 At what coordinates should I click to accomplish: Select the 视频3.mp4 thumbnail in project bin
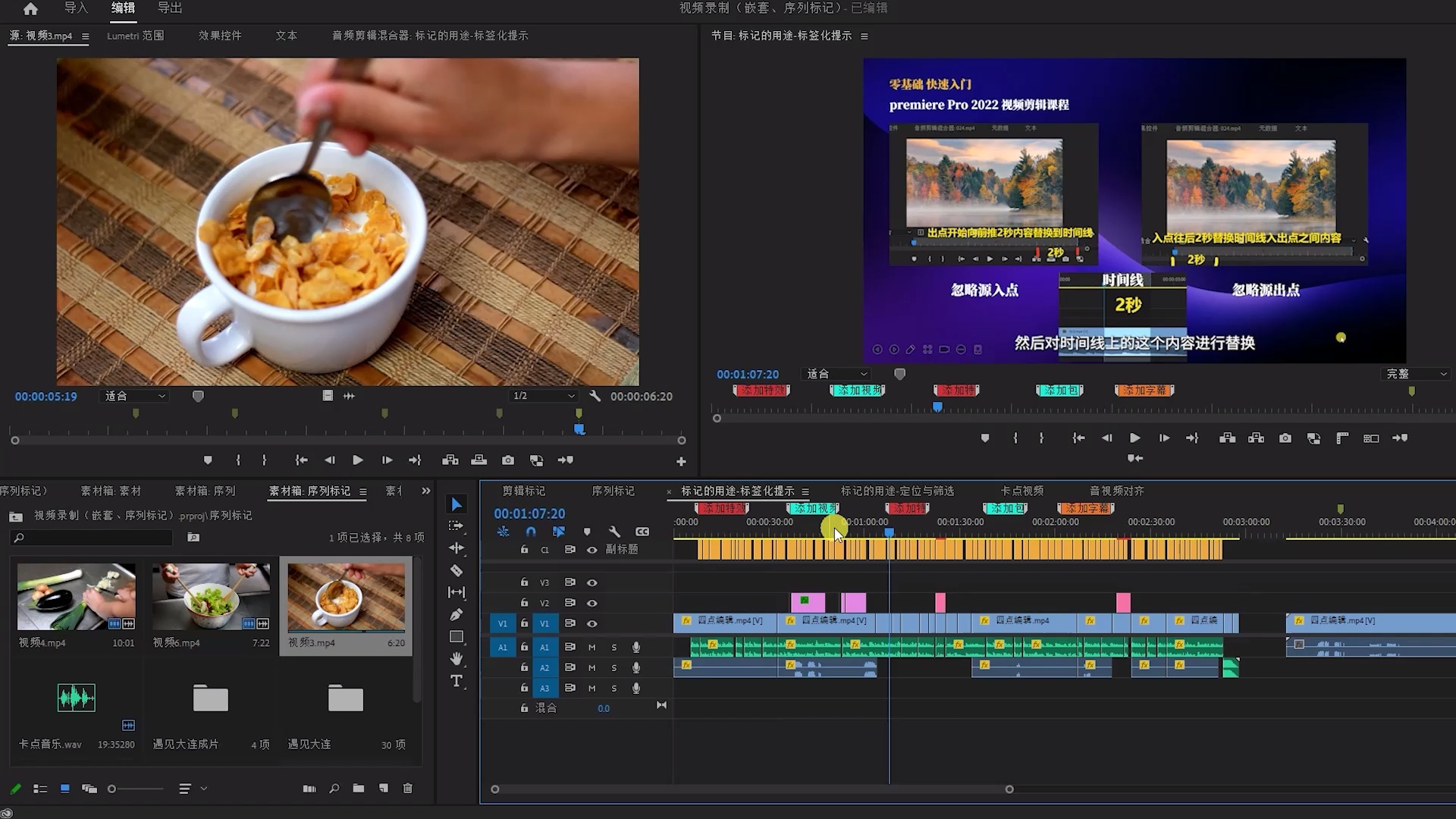346,597
